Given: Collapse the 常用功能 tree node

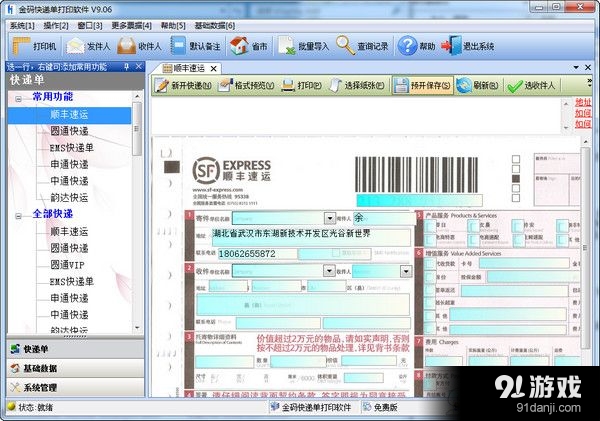Looking at the screenshot, I should click(18, 99).
